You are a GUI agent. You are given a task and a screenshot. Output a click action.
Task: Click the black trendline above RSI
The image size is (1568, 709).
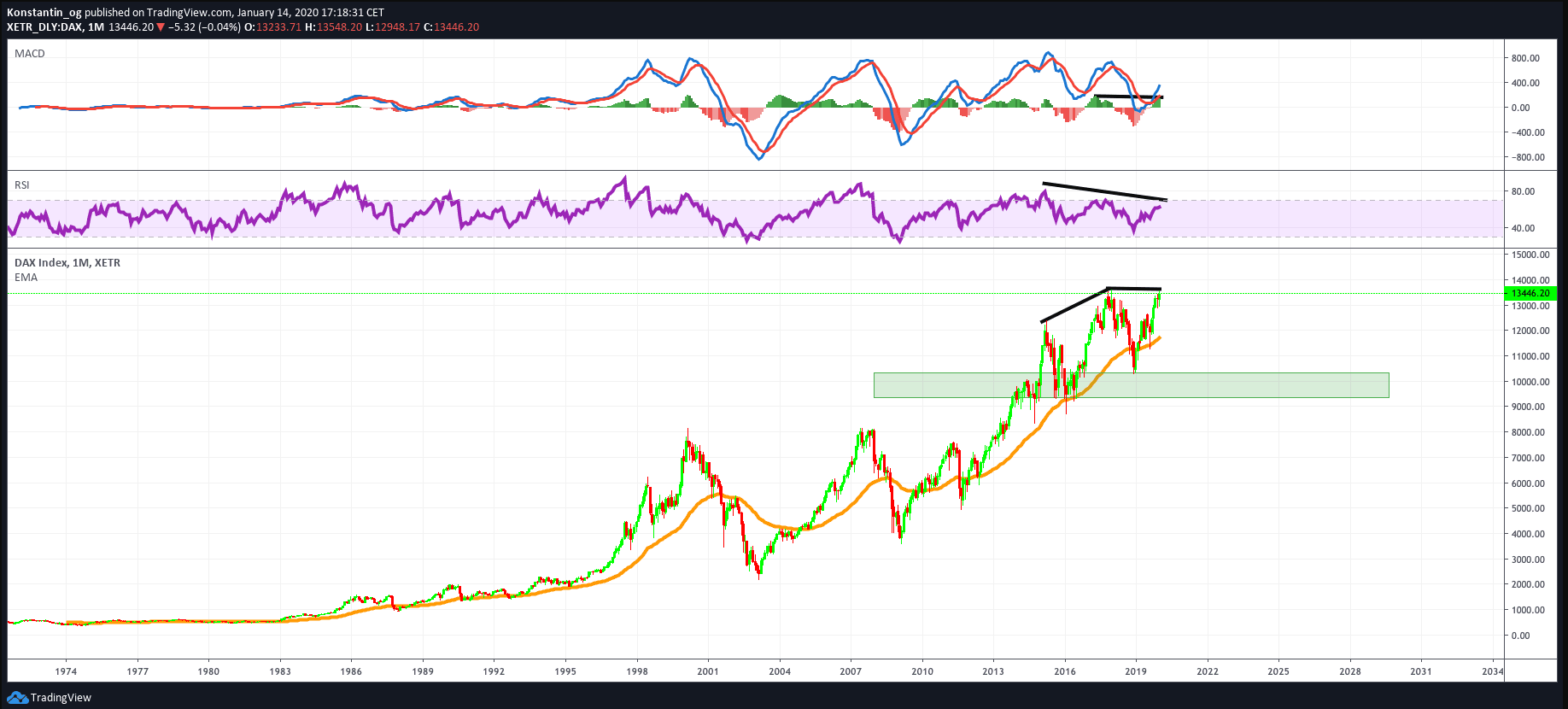coord(1103,191)
